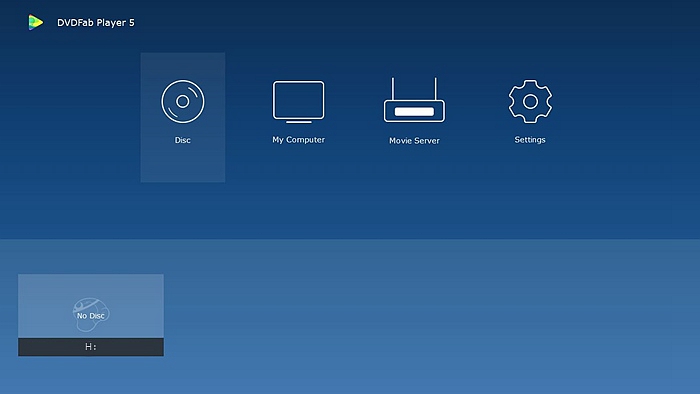Screen dimensions: 700x394
Task: Click the Movie Server label text
Action: [x=414, y=141]
